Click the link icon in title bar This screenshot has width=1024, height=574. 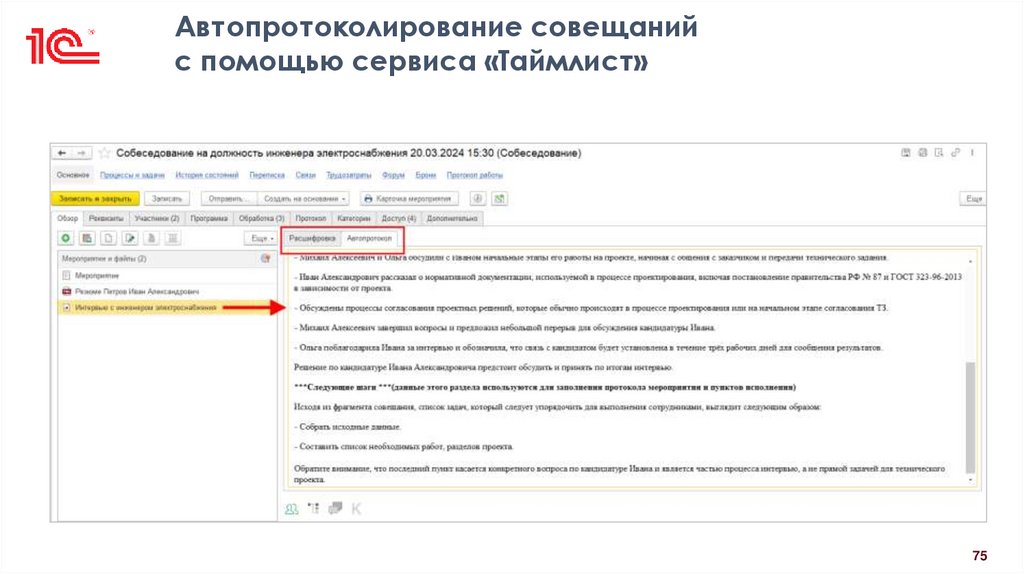(x=955, y=153)
